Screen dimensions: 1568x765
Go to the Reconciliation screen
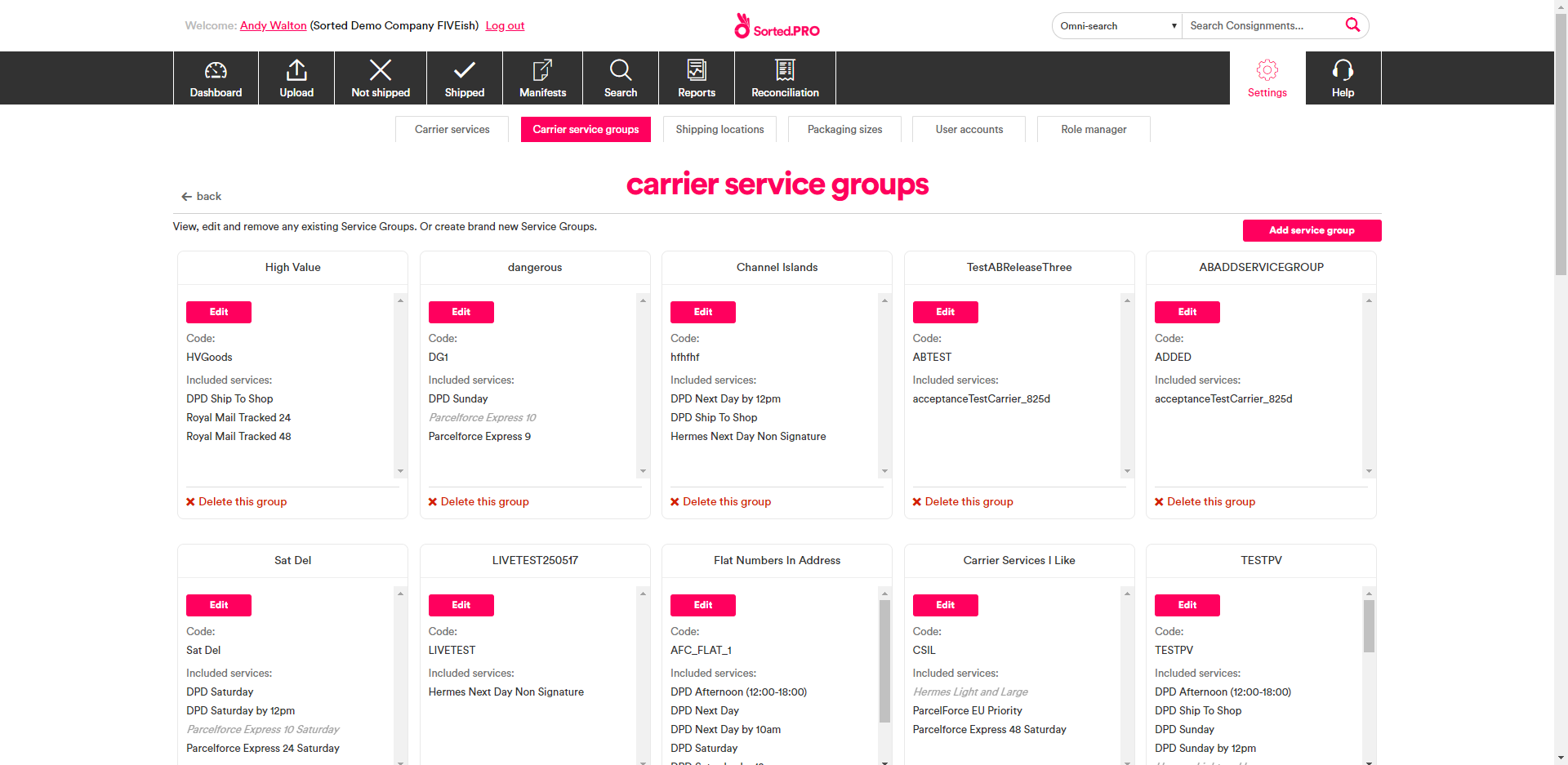(783, 78)
